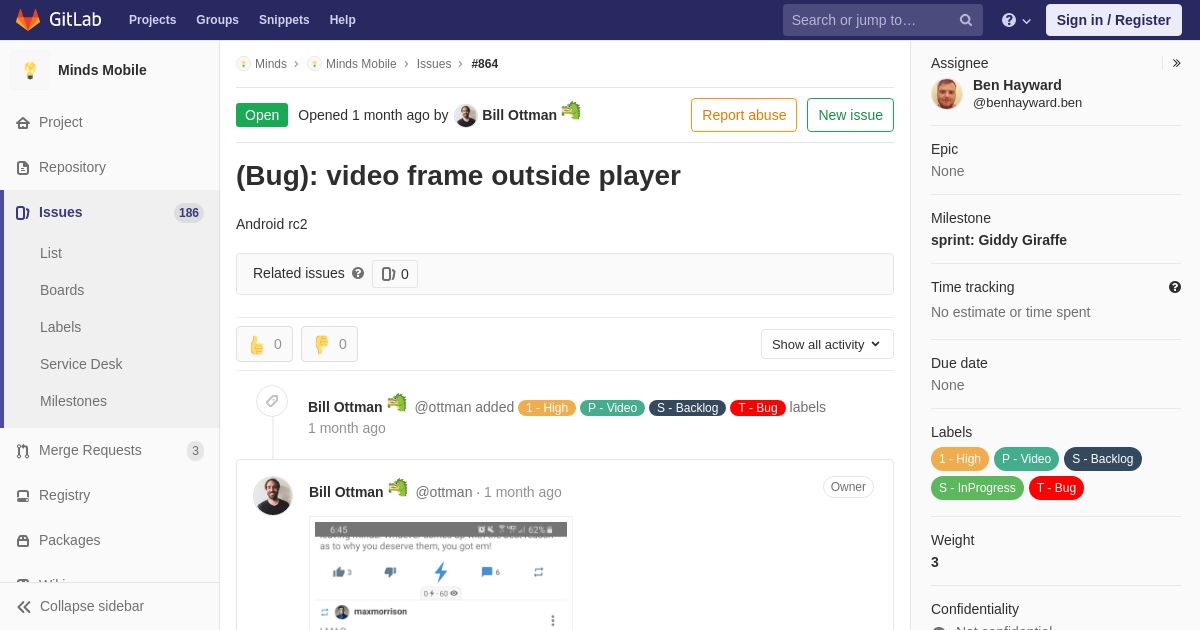Click the T - Bug sidebar label
1200x630 pixels.
[x=1056, y=488]
